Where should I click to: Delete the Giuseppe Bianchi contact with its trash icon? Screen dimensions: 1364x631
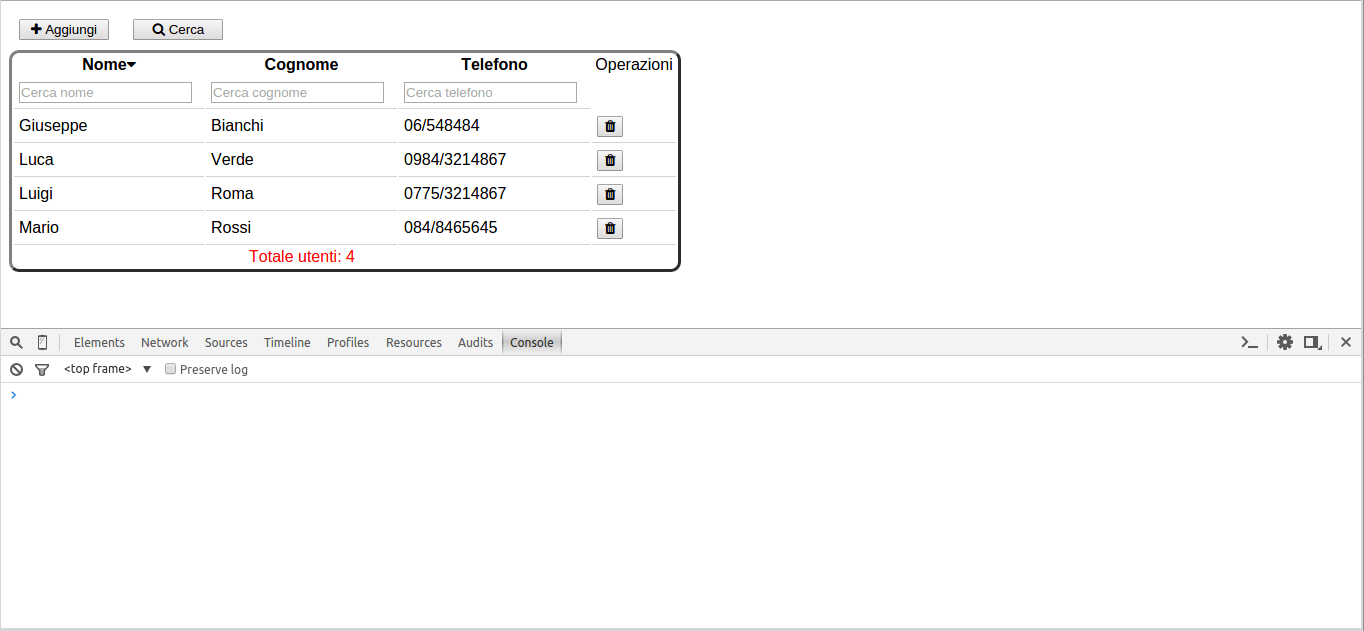tap(609, 126)
